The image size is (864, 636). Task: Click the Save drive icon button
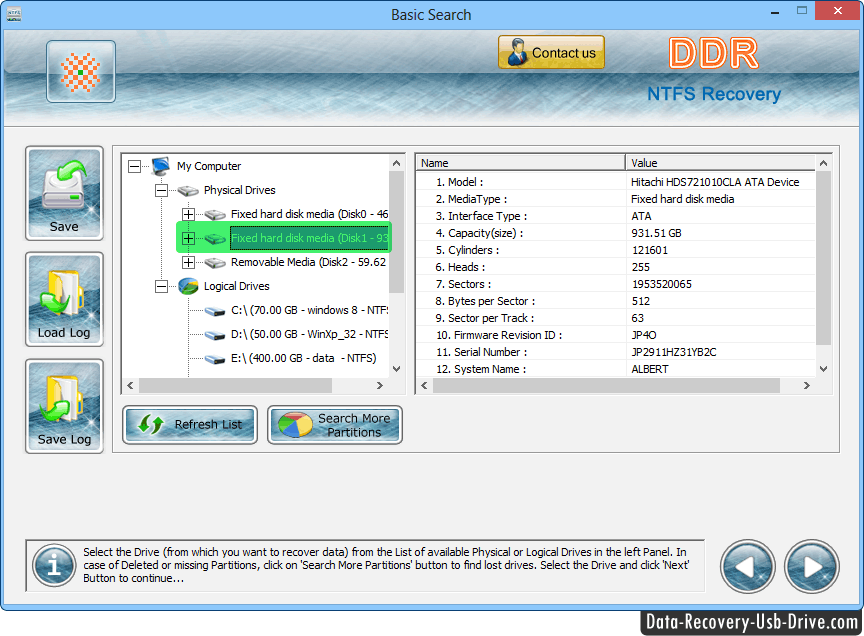tap(64, 193)
